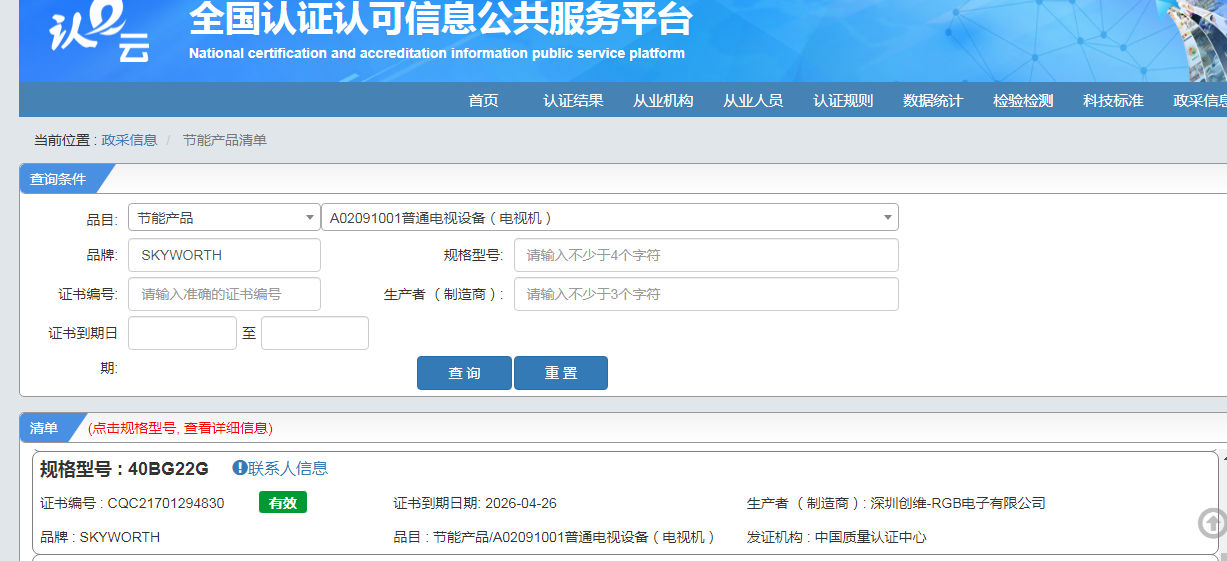Open the 认证结果 navigation menu
This screenshot has height=561, width=1227.
tap(573, 100)
